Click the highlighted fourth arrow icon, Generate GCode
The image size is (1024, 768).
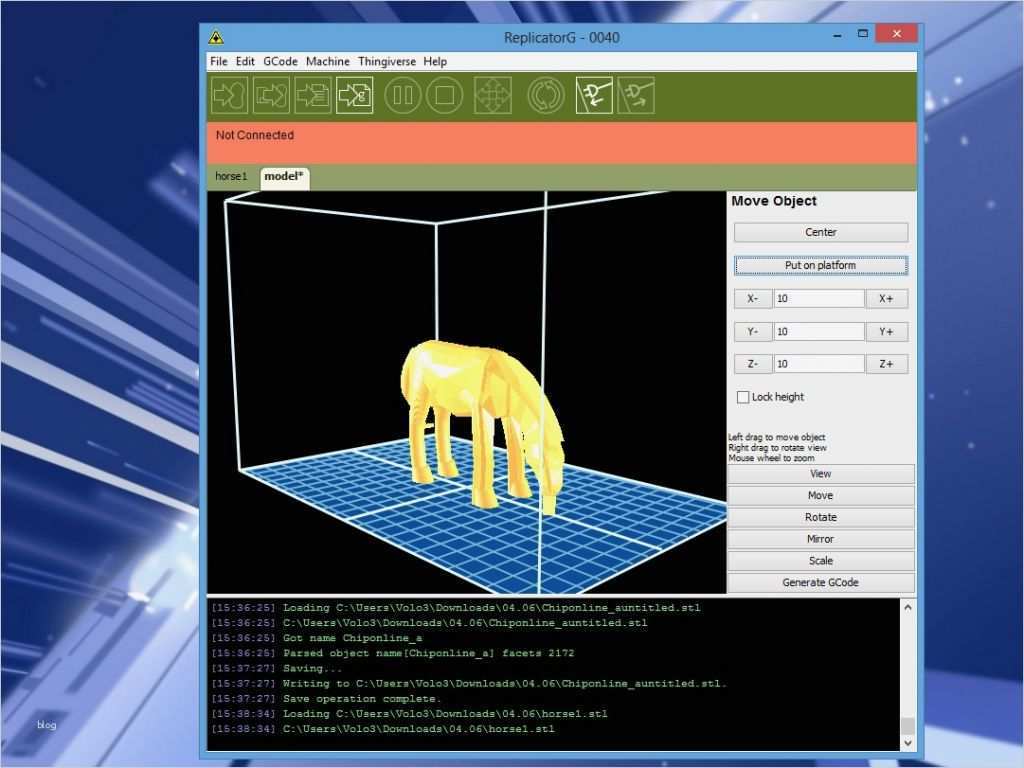[354, 96]
